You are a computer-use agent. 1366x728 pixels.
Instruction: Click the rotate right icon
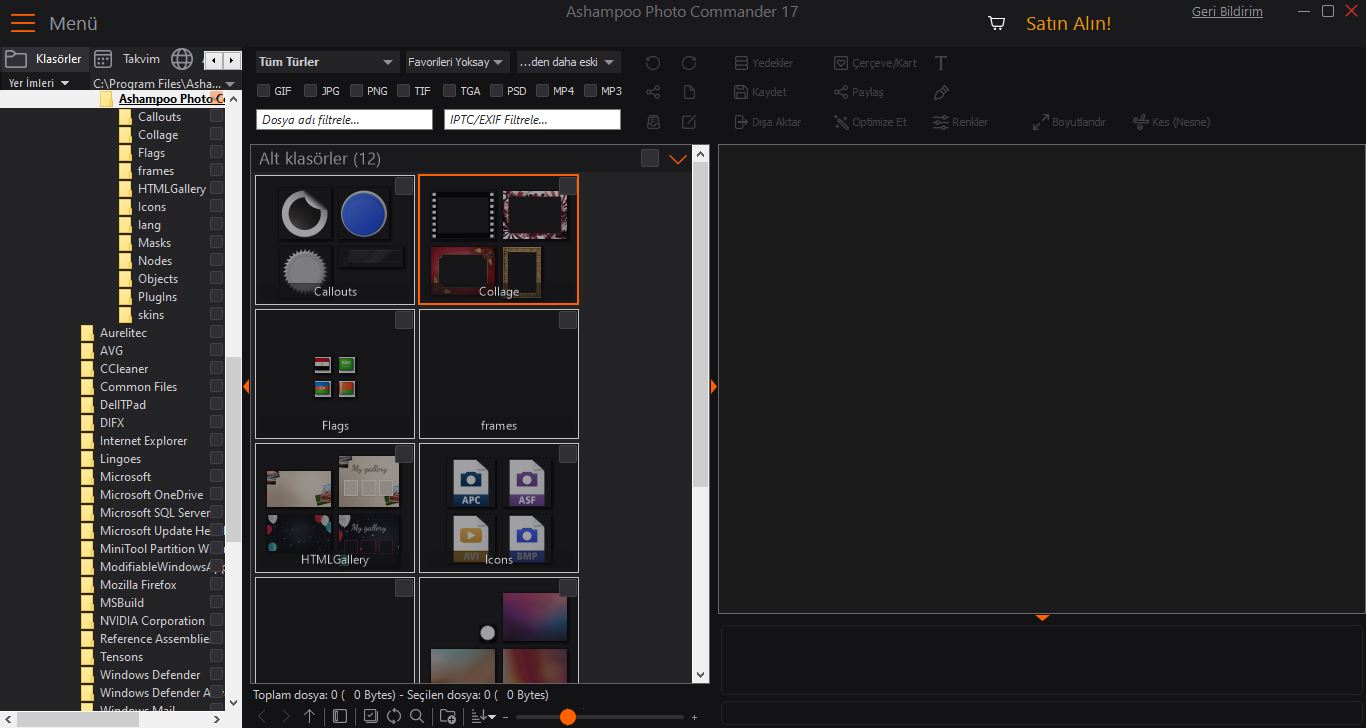(x=689, y=63)
